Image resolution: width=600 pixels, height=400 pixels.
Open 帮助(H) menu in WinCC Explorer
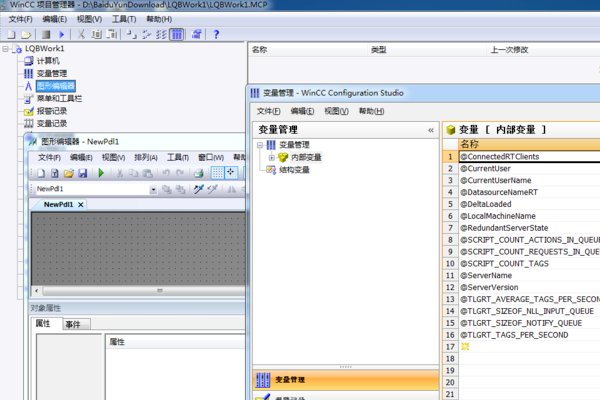(159, 19)
